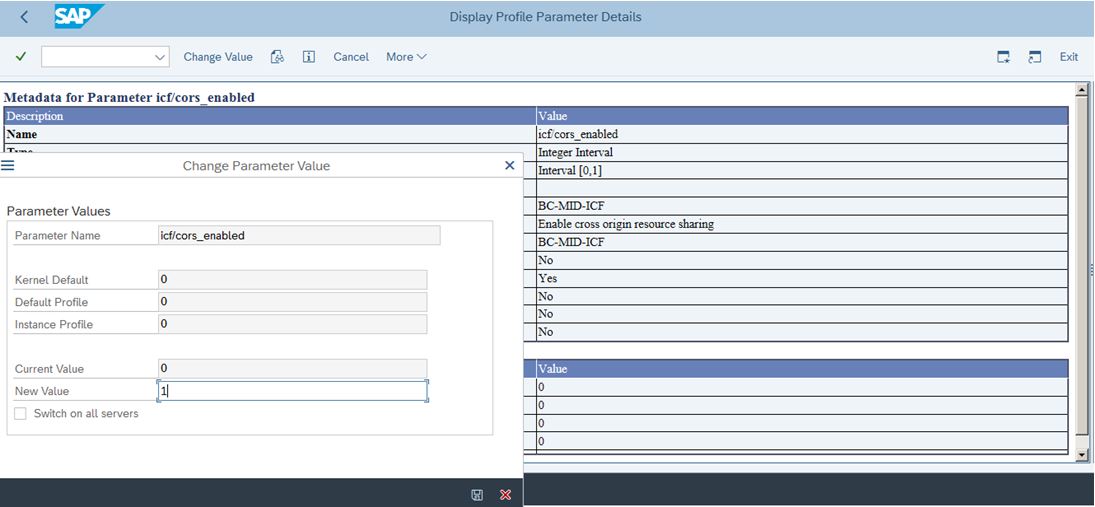Click the SAP logo

coord(80,17)
